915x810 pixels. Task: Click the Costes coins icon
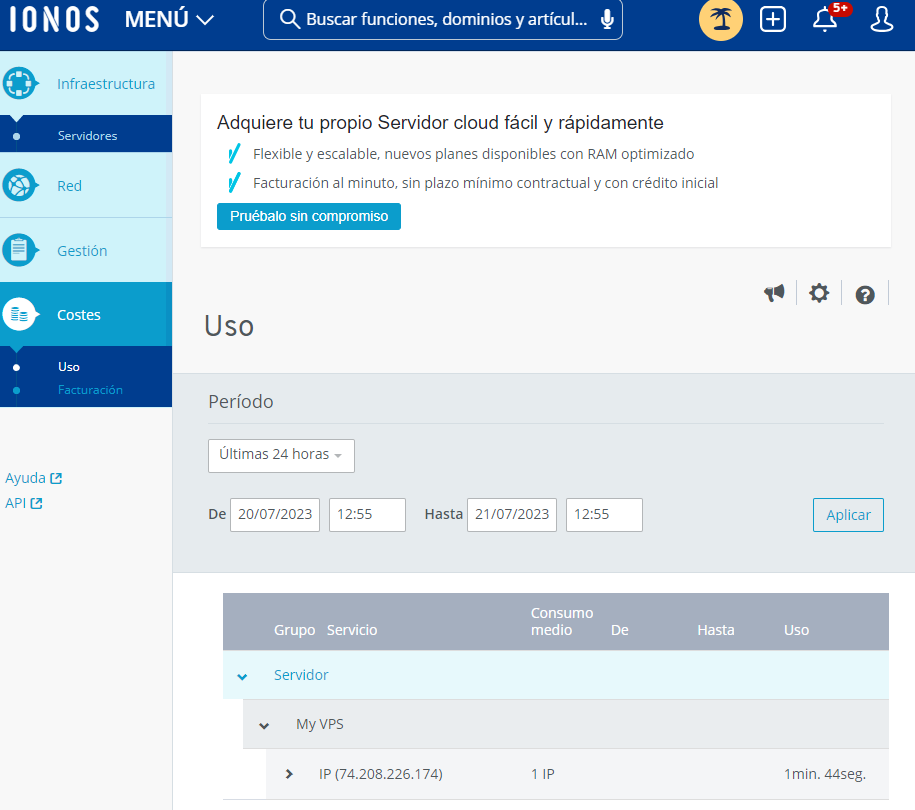tap(20, 314)
